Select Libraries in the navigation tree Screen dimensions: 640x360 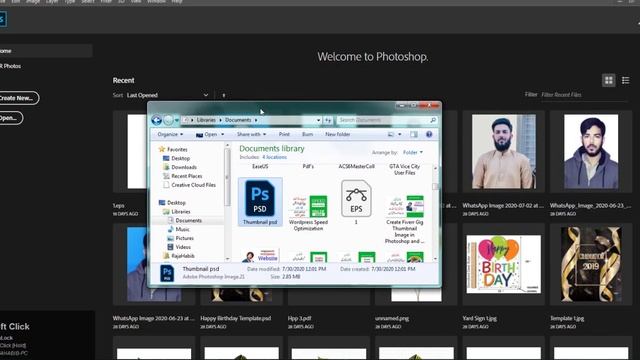pos(177,212)
